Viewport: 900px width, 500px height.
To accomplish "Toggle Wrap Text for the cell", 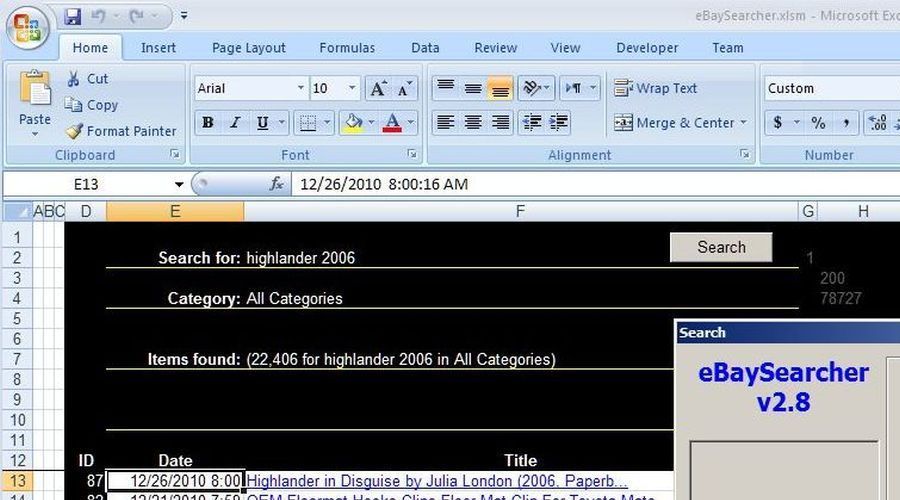I will 655,89.
